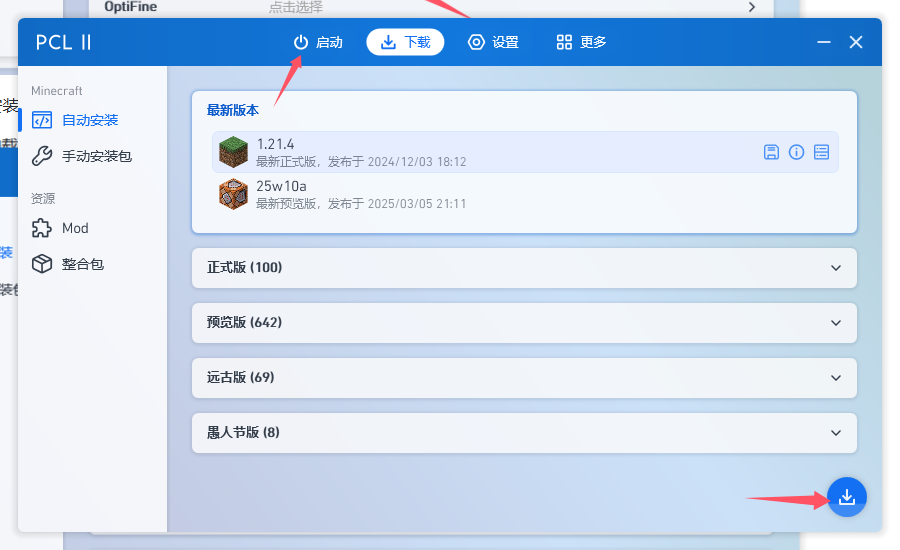Expand the 正式版 (100) section
Screen dimensions: 900x550
[524, 268]
